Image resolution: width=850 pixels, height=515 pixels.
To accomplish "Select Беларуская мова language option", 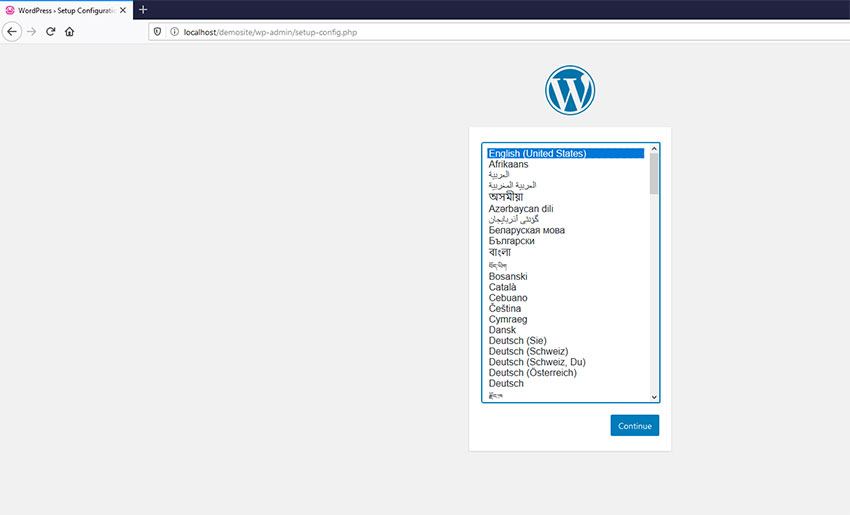I will coord(526,230).
